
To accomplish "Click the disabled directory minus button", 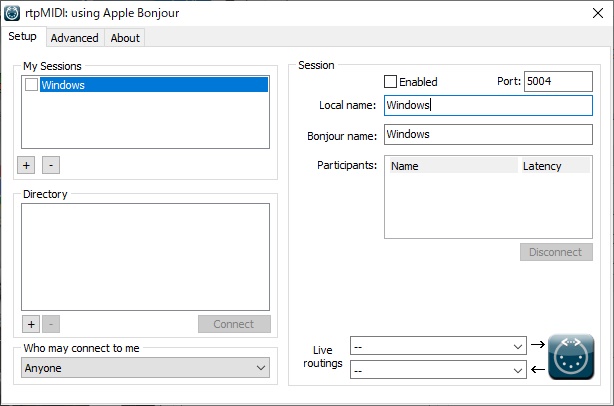I will [x=51, y=324].
